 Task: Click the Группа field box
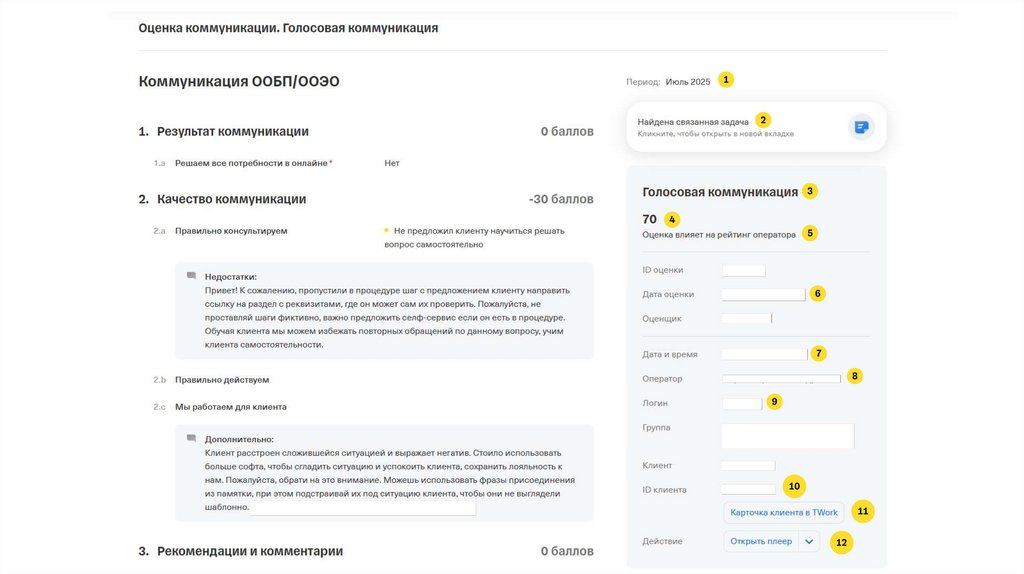(x=787, y=435)
